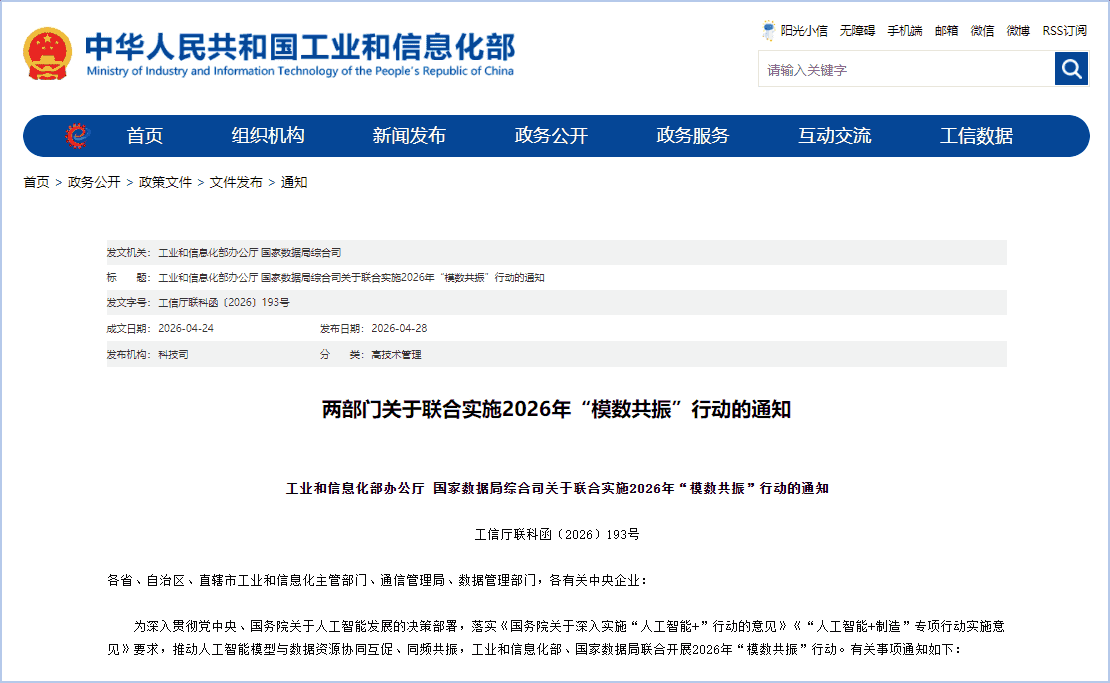
Task: Open the 手机端 mobile version link
Action: (x=905, y=30)
